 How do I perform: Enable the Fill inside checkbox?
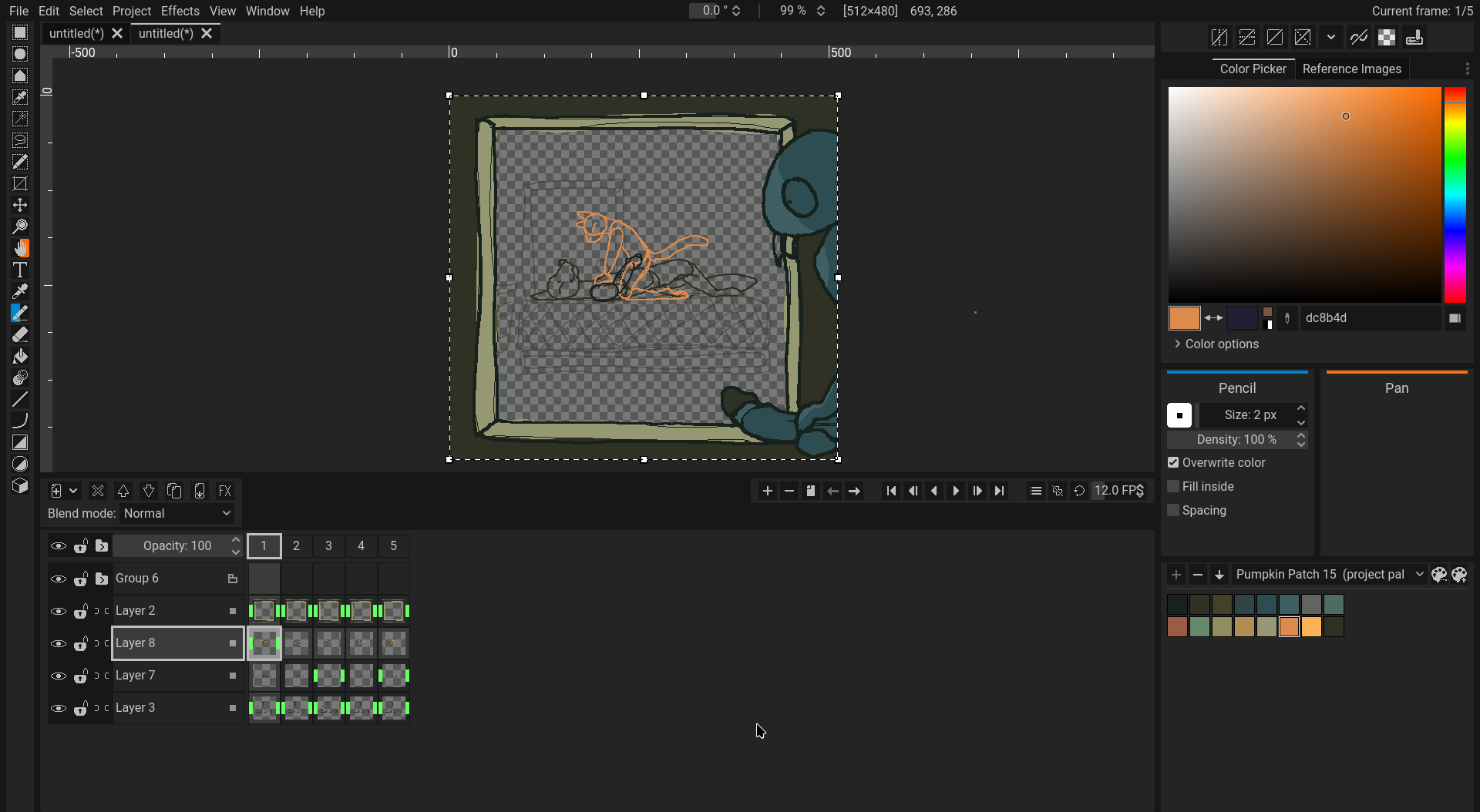(x=1173, y=486)
